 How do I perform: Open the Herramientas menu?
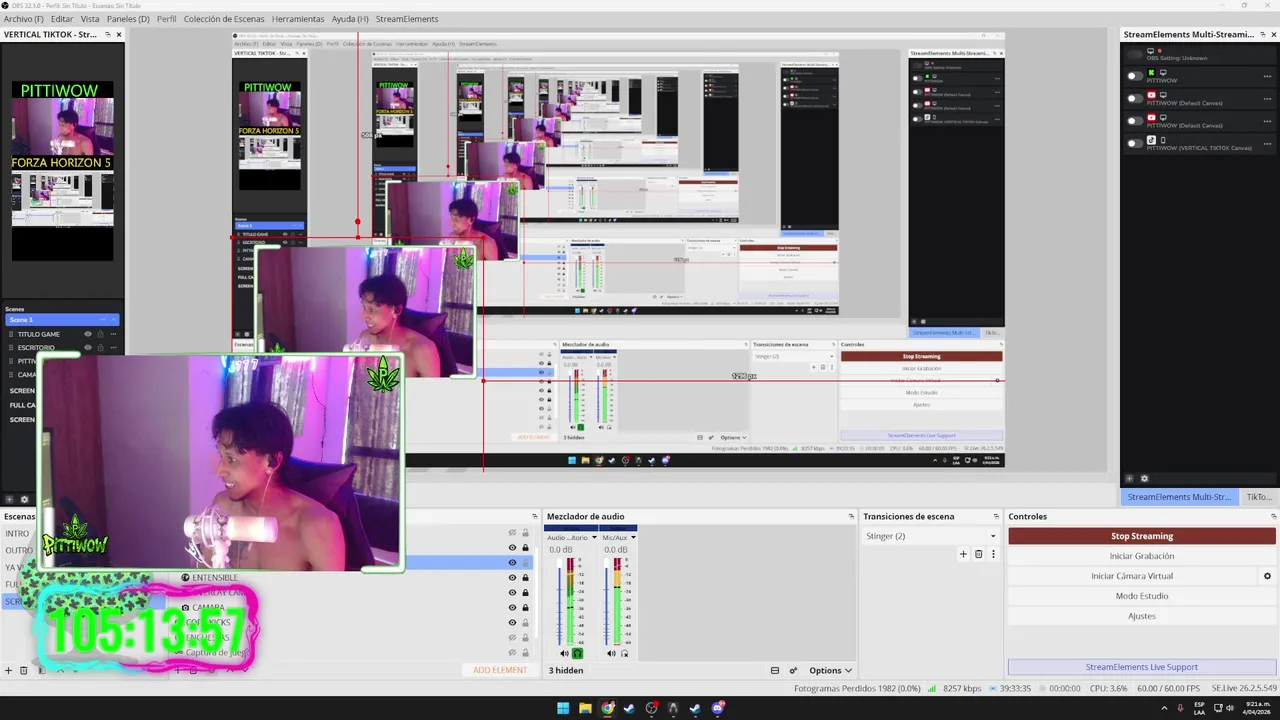[x=298, y=19]
